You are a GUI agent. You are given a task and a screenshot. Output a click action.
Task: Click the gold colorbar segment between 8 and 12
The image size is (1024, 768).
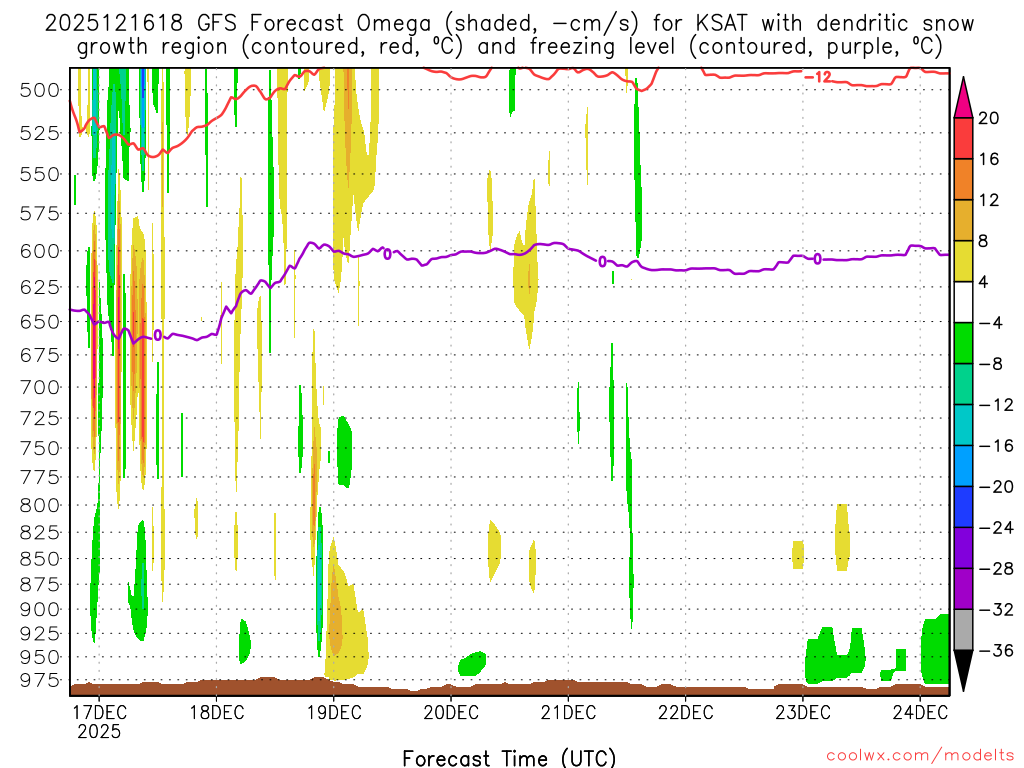963,221
